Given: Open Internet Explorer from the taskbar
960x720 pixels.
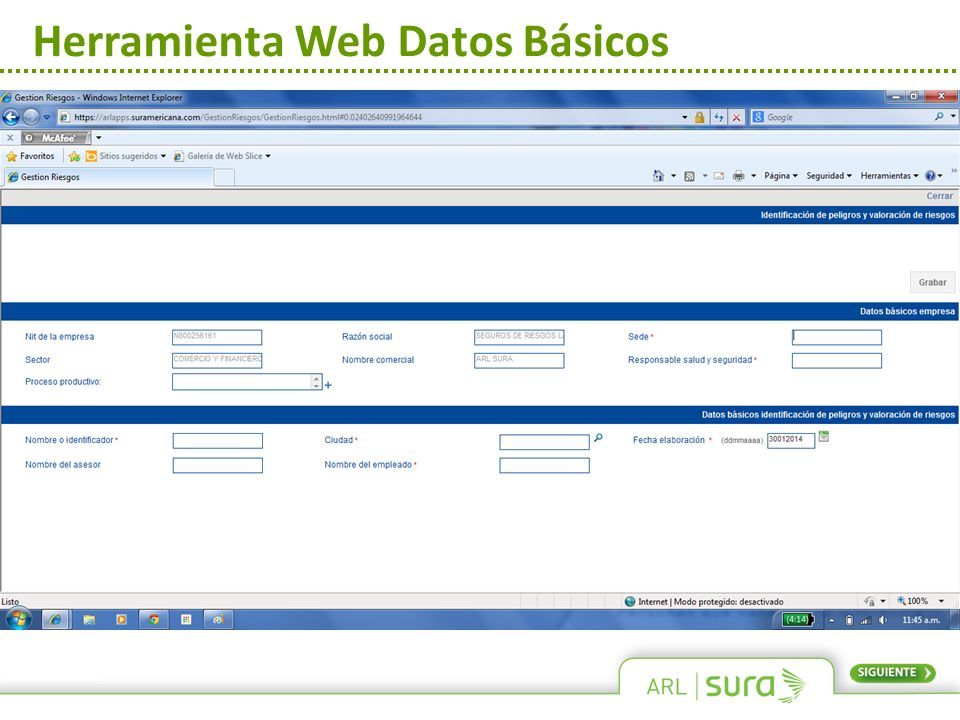Looking at the screenshot, I should [x=54, y=620].
